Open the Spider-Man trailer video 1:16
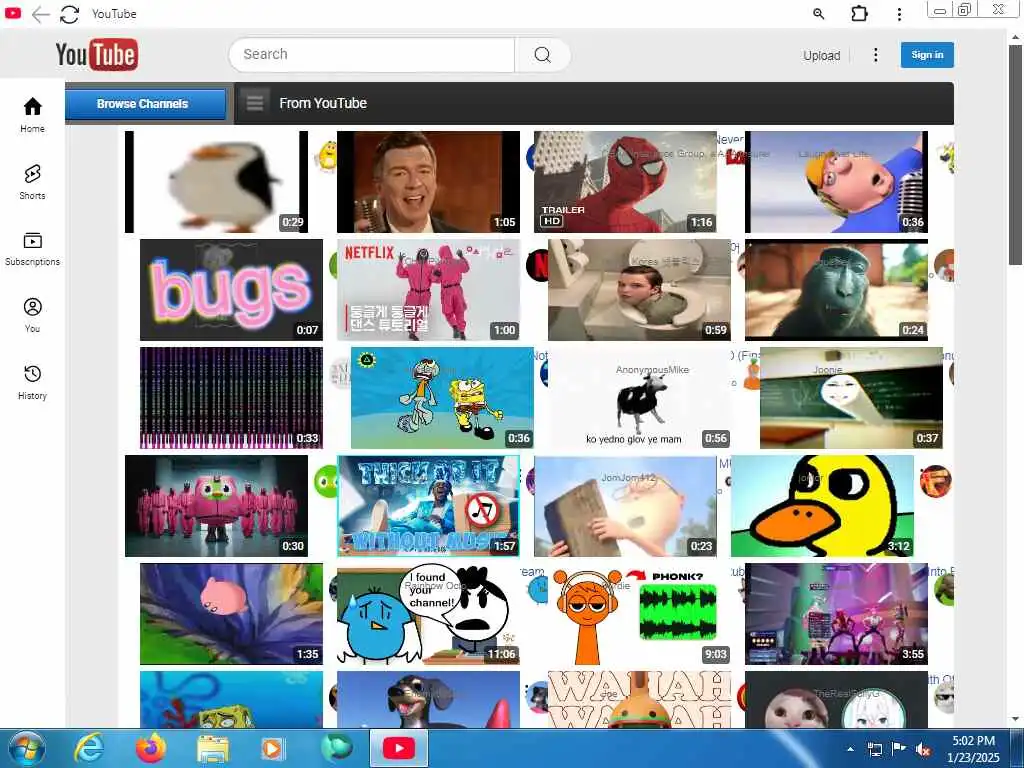 point(625,182)
